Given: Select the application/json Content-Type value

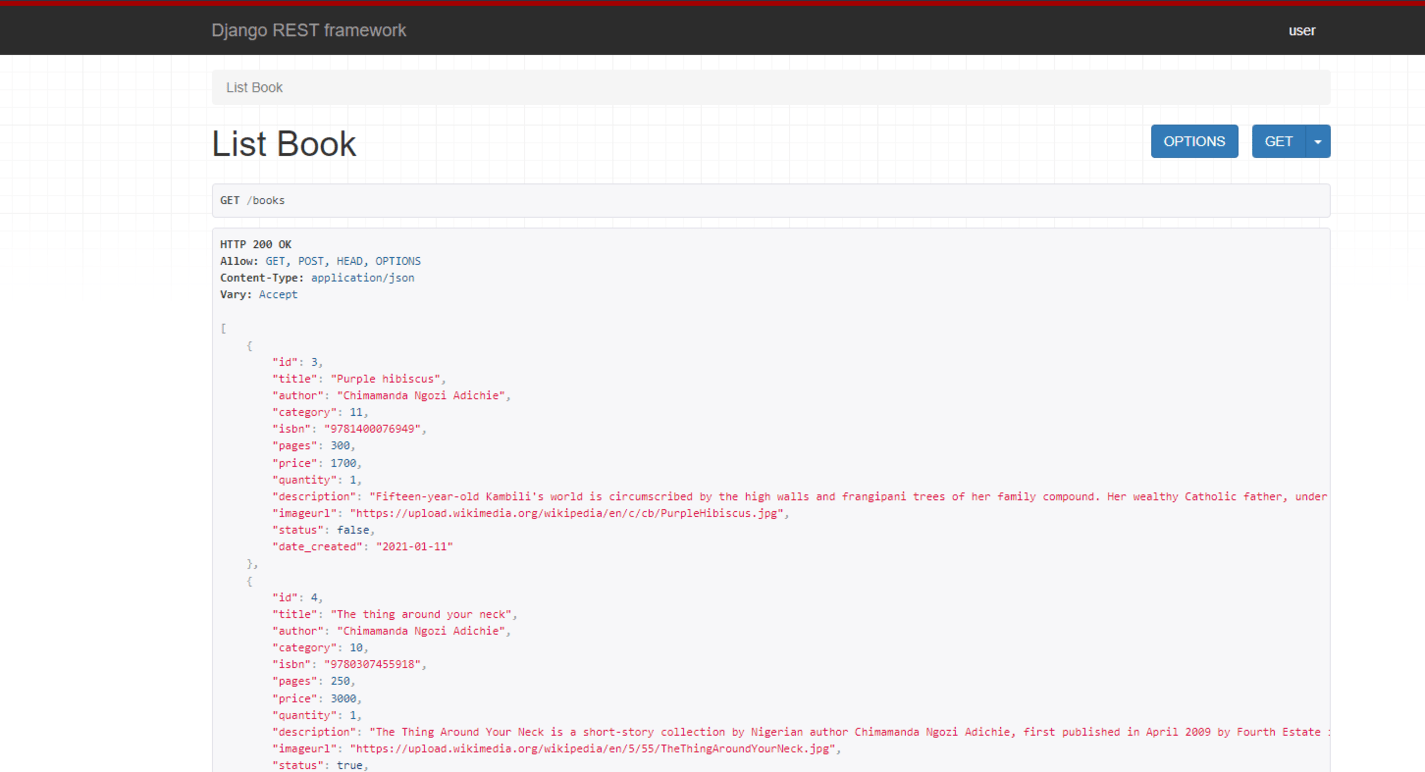Looking at the screenshot, I should point(362,277).
